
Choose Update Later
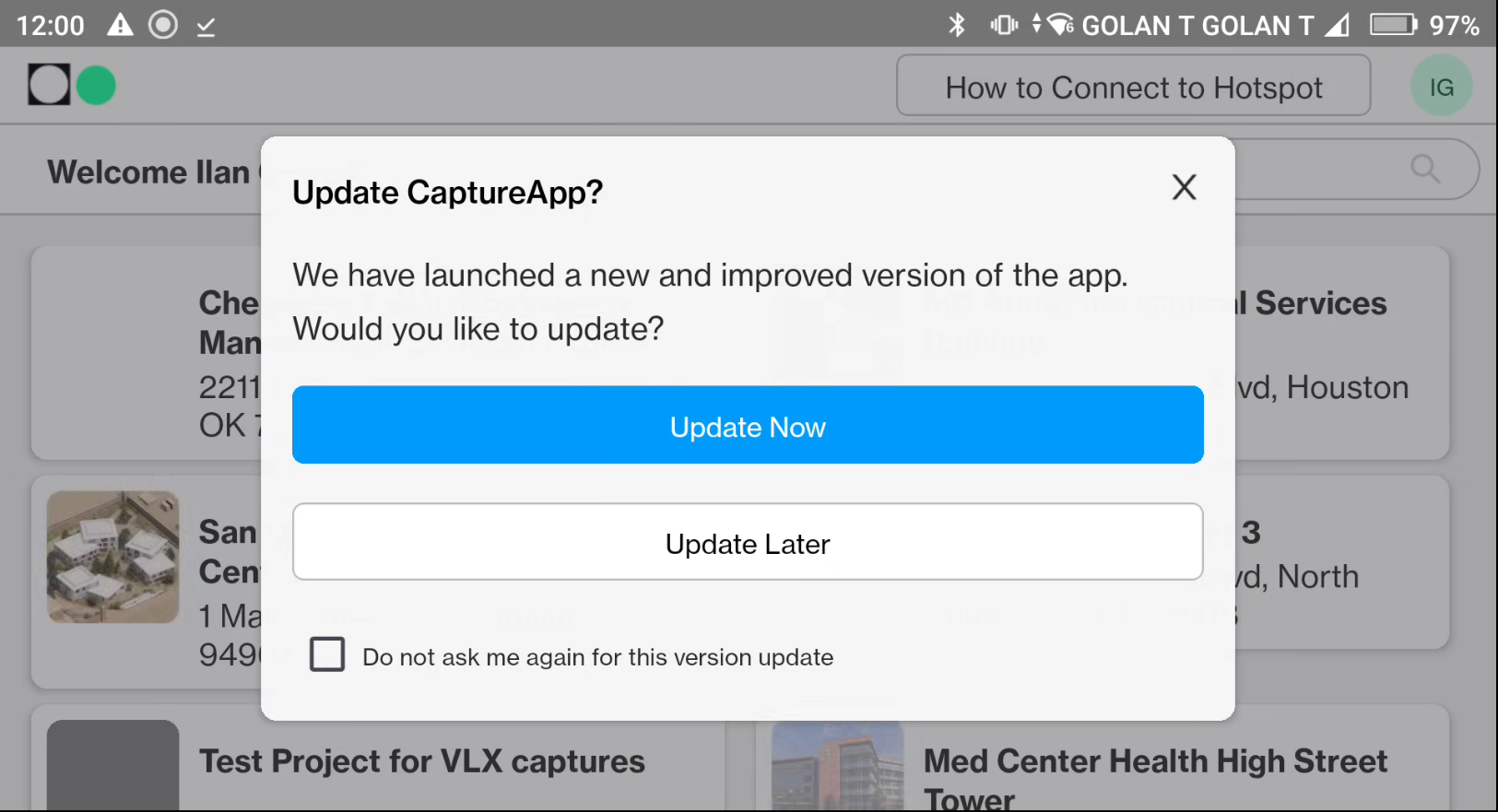pos(748,542)
